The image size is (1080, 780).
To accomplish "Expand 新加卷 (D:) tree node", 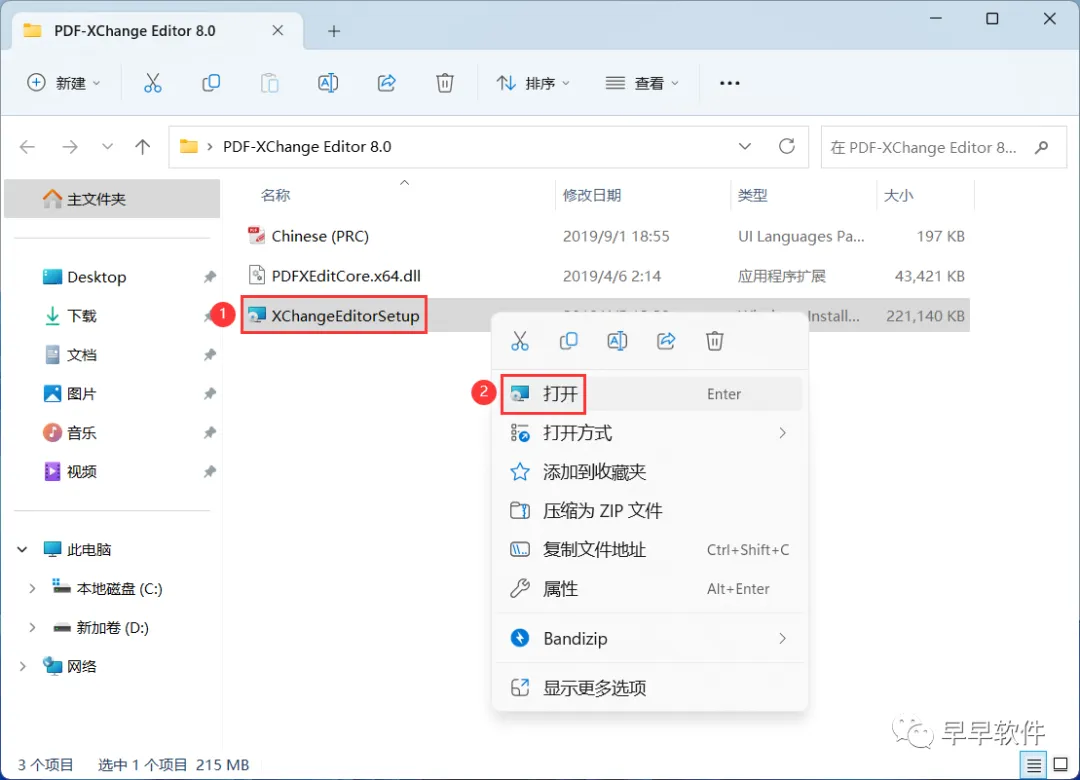I will coord(32,628).
